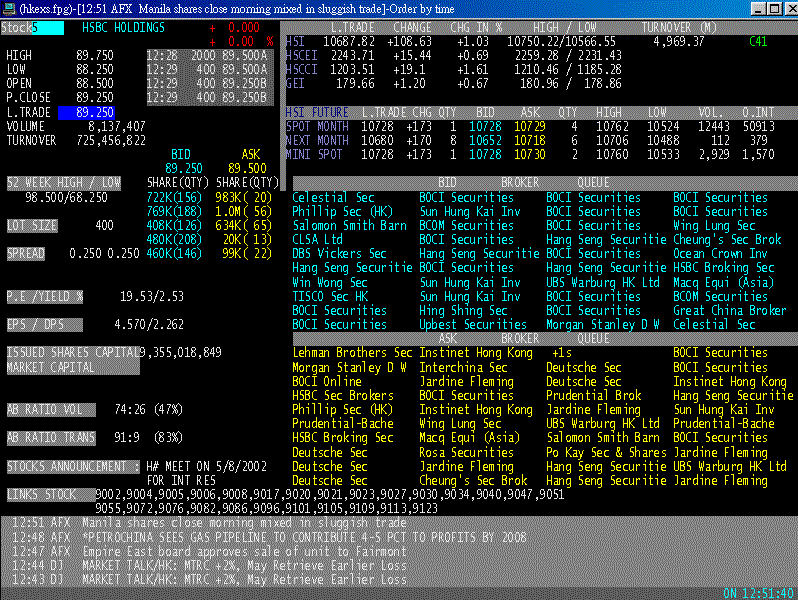The image size is (798, 600).
Task: Click ask broker Lehman Brothers Sec
Action: [352, 353]
